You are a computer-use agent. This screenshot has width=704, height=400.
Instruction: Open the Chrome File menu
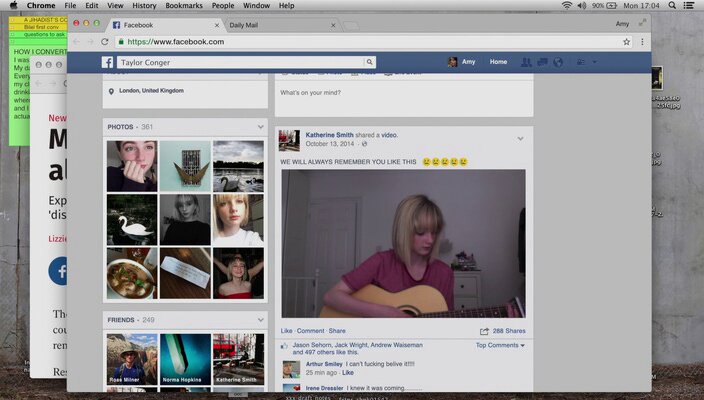point(70,5)
